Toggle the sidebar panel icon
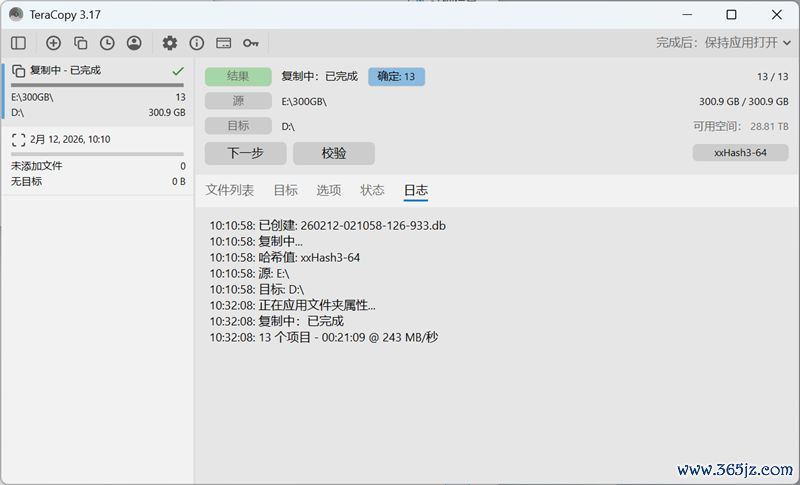The image size is (800, 485). 18,43
